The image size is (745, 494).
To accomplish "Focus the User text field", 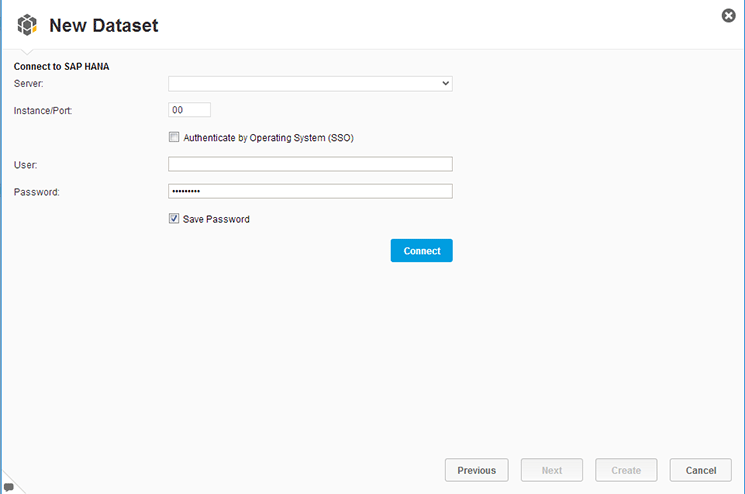I will click(310, 164).
